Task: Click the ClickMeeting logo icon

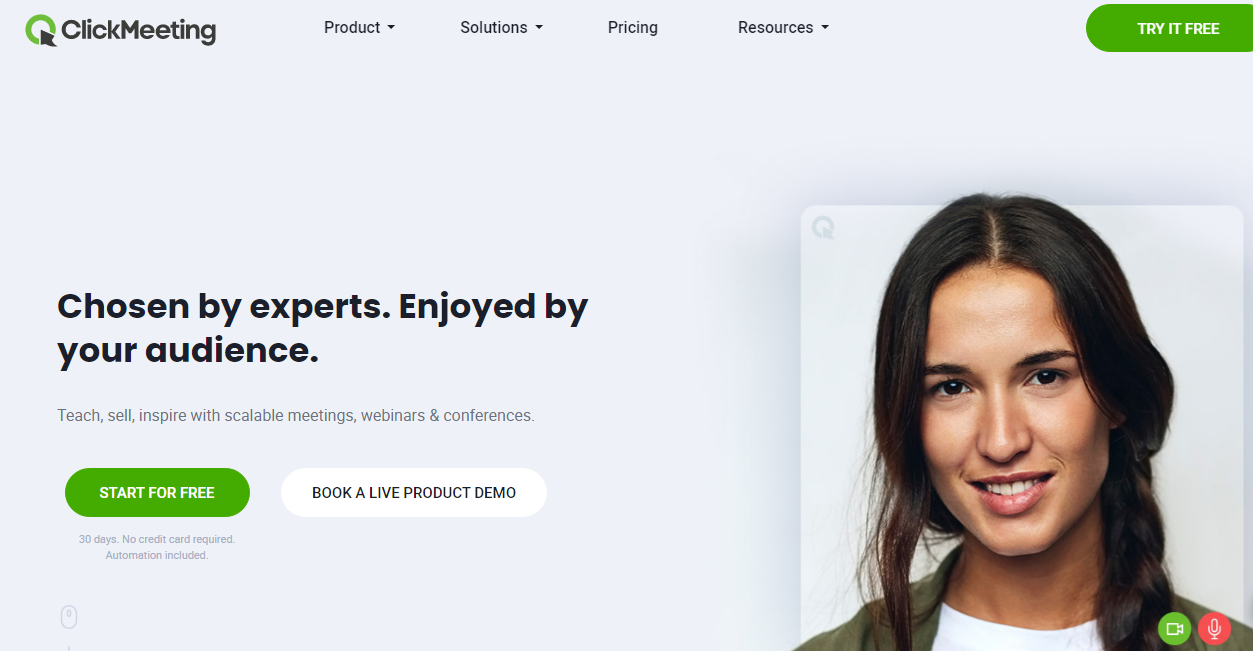Action: click(41, 31)
